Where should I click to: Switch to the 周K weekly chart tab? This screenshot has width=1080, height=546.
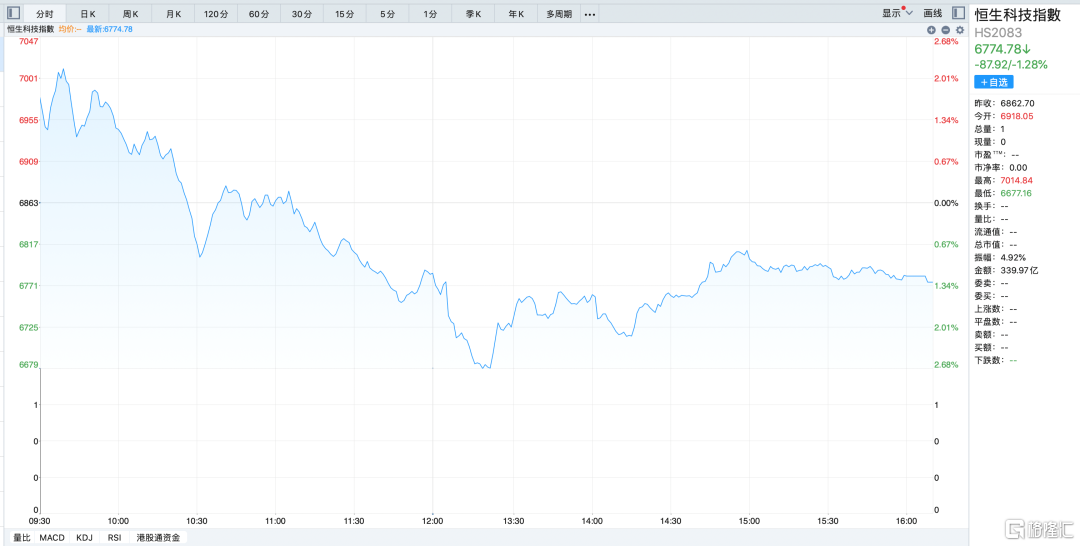click(131, 14)
